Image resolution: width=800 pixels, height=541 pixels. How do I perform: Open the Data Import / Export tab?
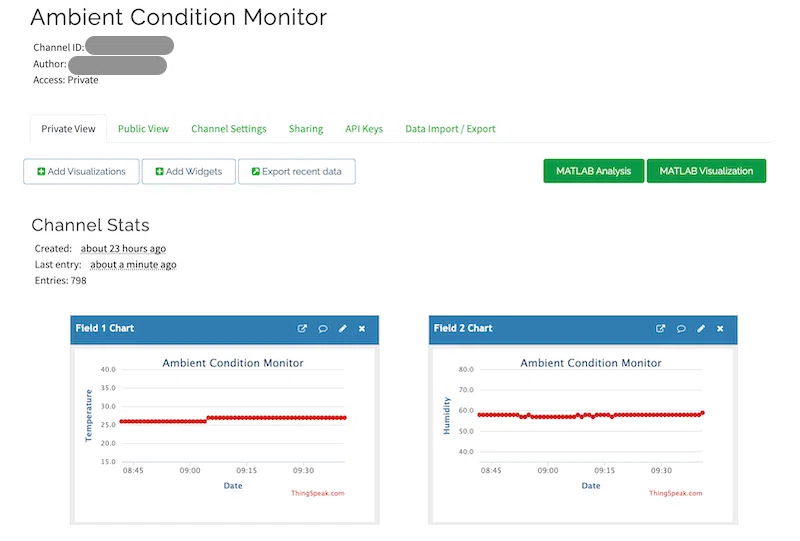(x=450, y=129)
